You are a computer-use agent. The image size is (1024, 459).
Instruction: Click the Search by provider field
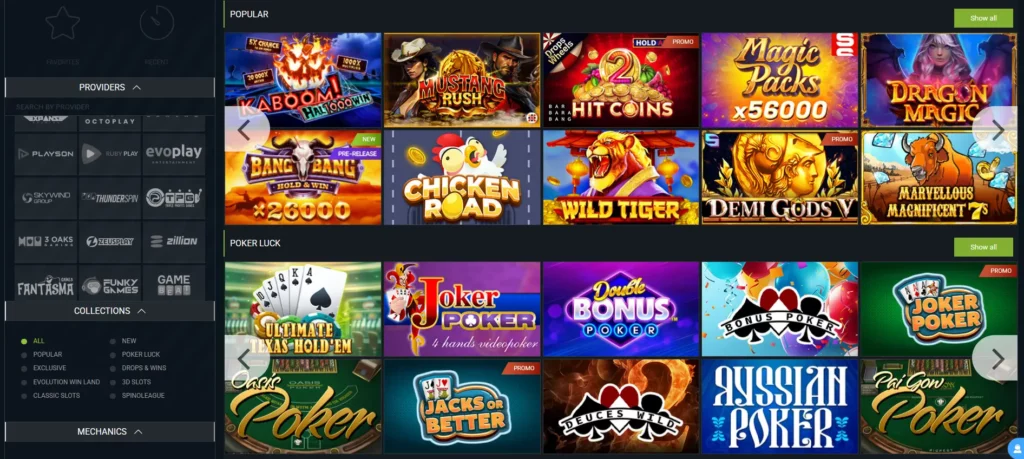tap(110, 106)
